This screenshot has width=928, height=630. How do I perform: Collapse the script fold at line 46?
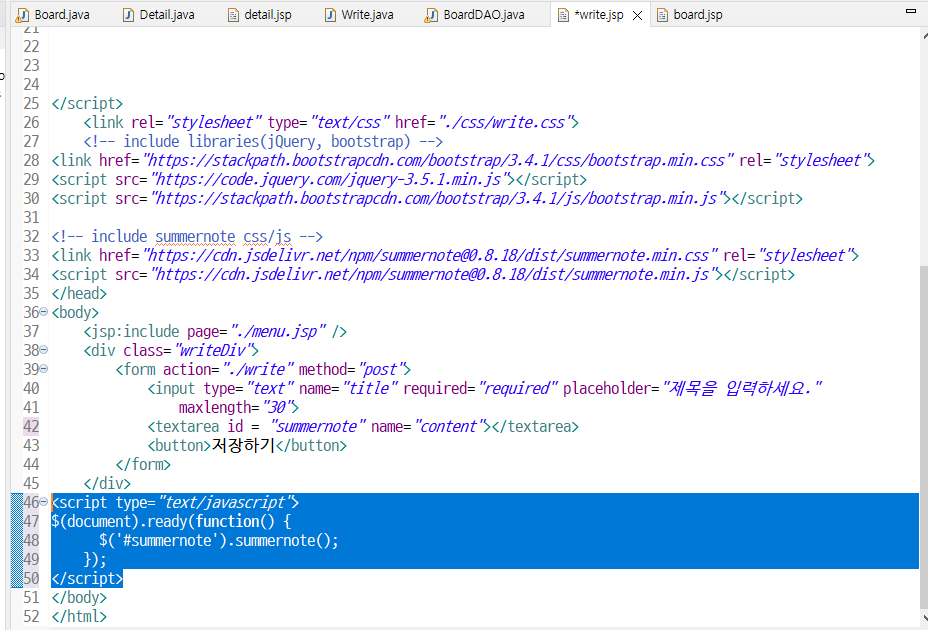click(x=44, y=502)
